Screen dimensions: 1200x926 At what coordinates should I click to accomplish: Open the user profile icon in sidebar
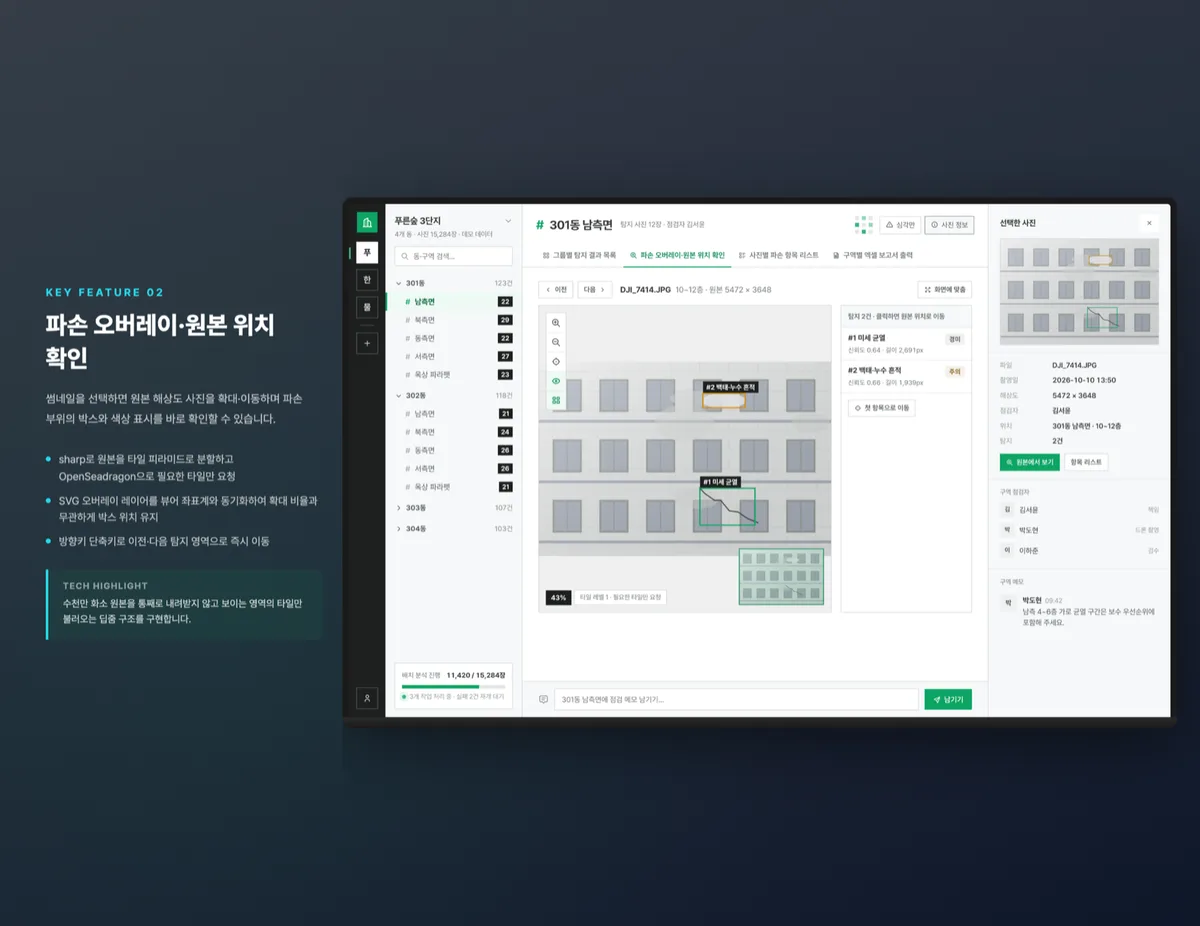[367, 698]
